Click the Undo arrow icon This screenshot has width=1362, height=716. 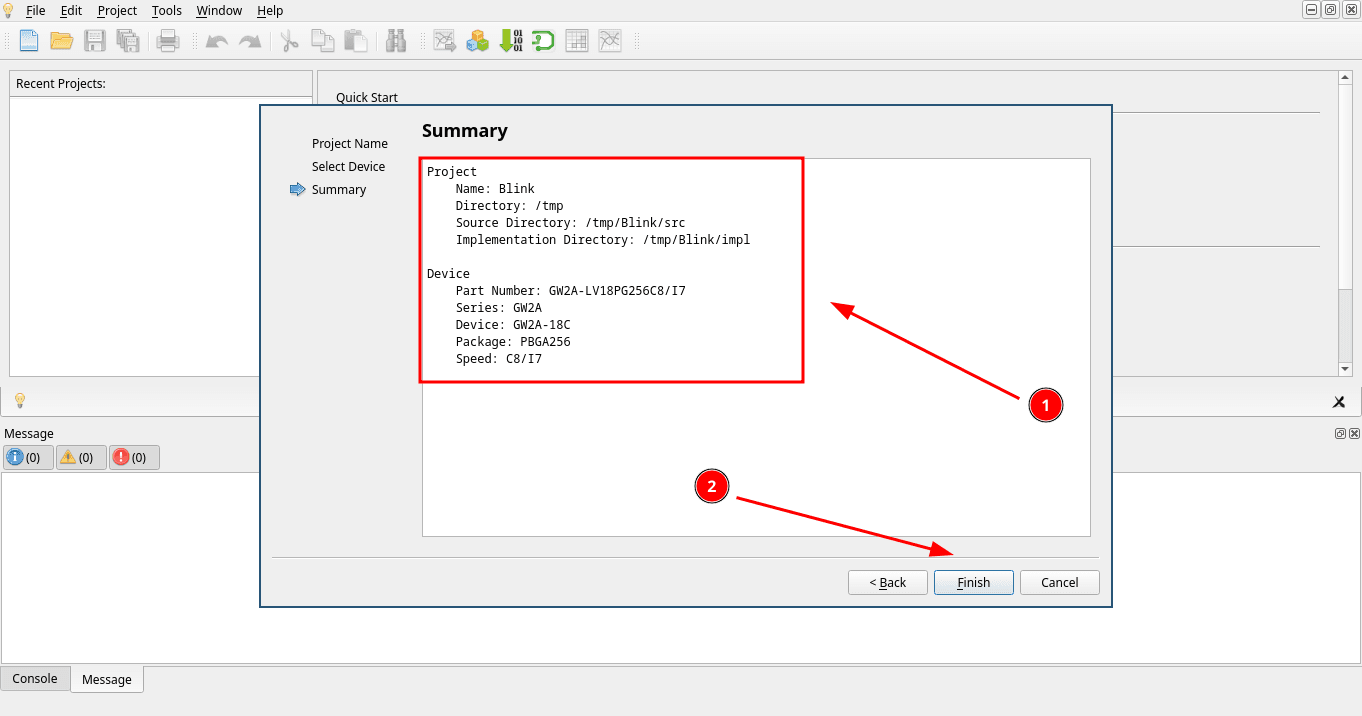pyautogui.click(x=217, y=41)
